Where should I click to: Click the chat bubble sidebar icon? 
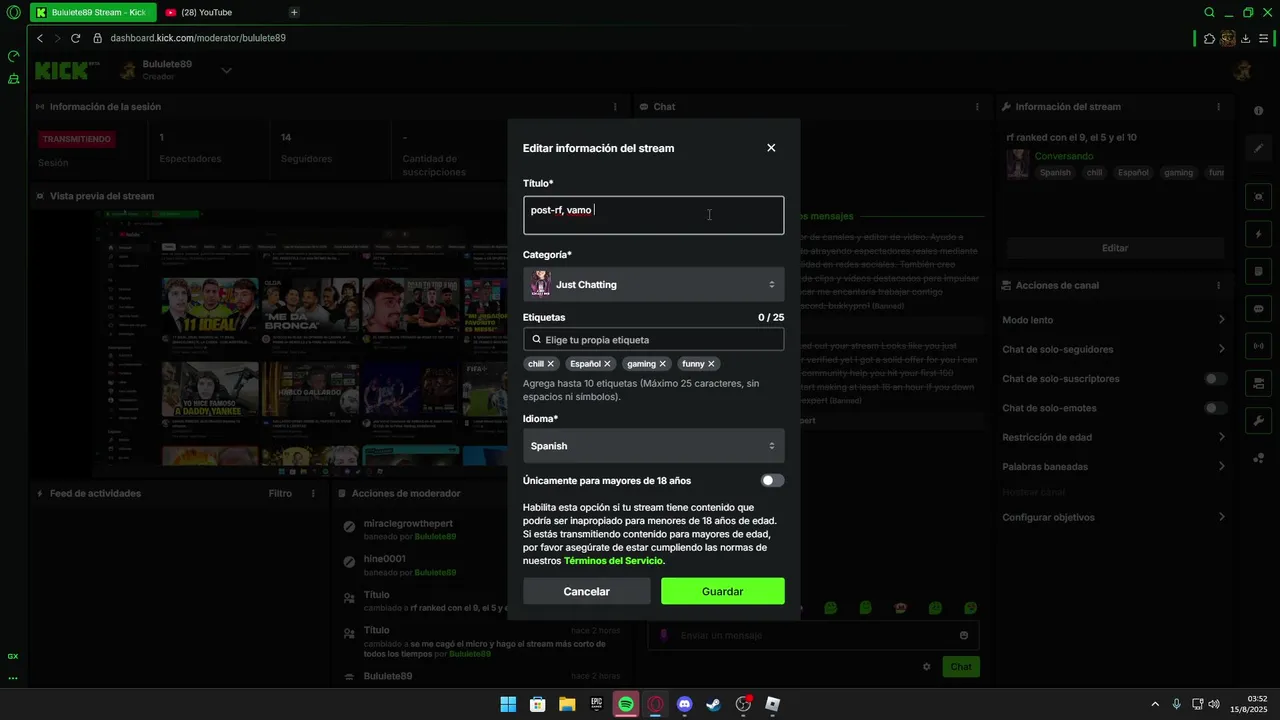[1258, 309]
